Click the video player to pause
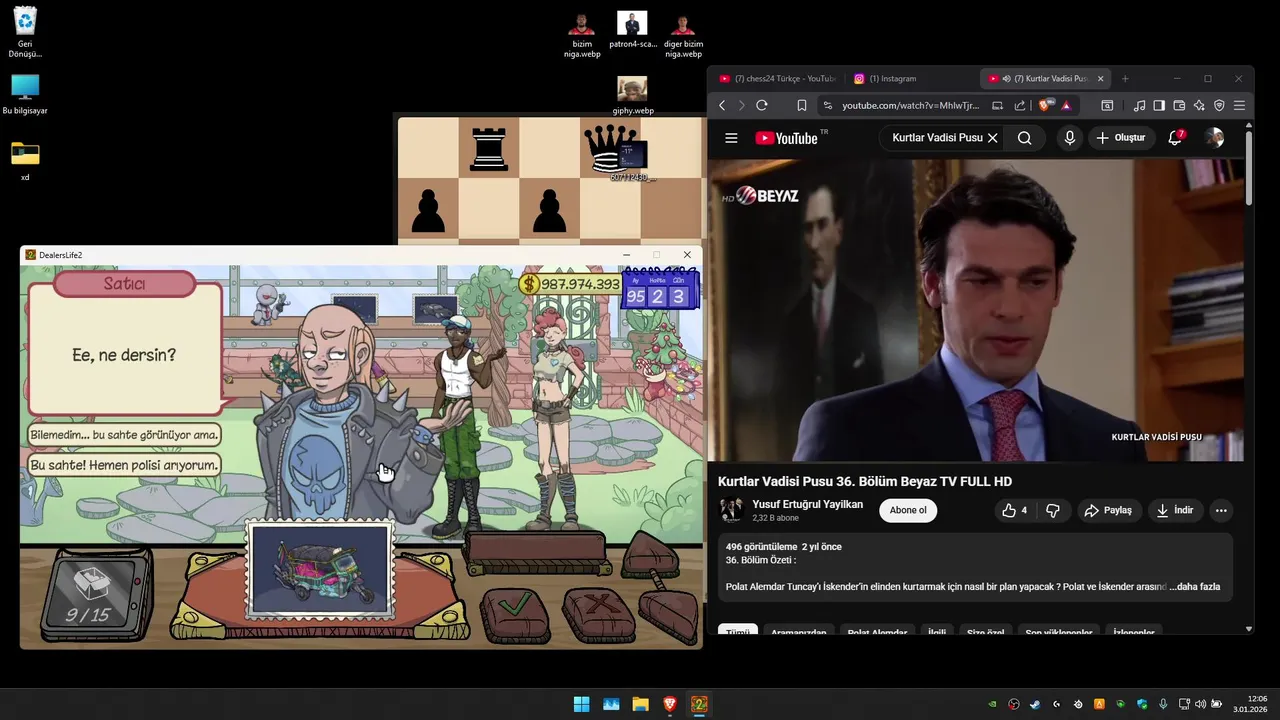The width and height of the screenshot is (1280, 720). tap(975, 310)
